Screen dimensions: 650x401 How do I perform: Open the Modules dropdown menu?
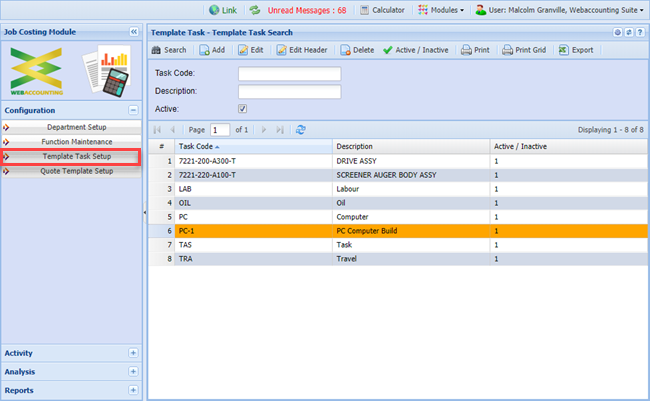[x=441, y=9]
